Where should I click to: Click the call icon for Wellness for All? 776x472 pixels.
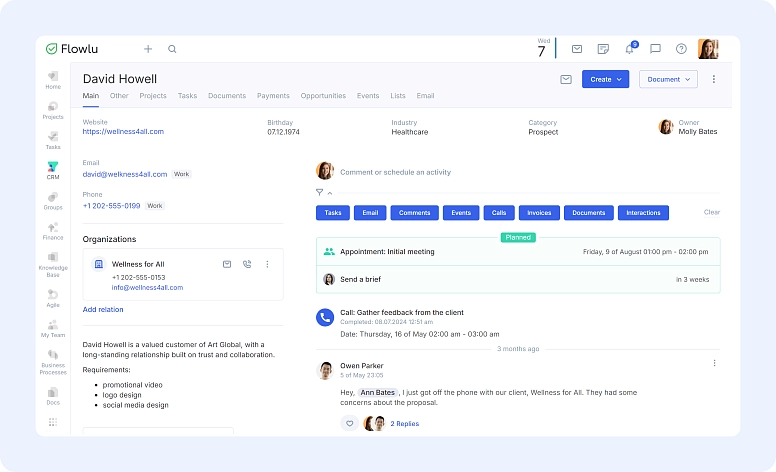(247, 264)
